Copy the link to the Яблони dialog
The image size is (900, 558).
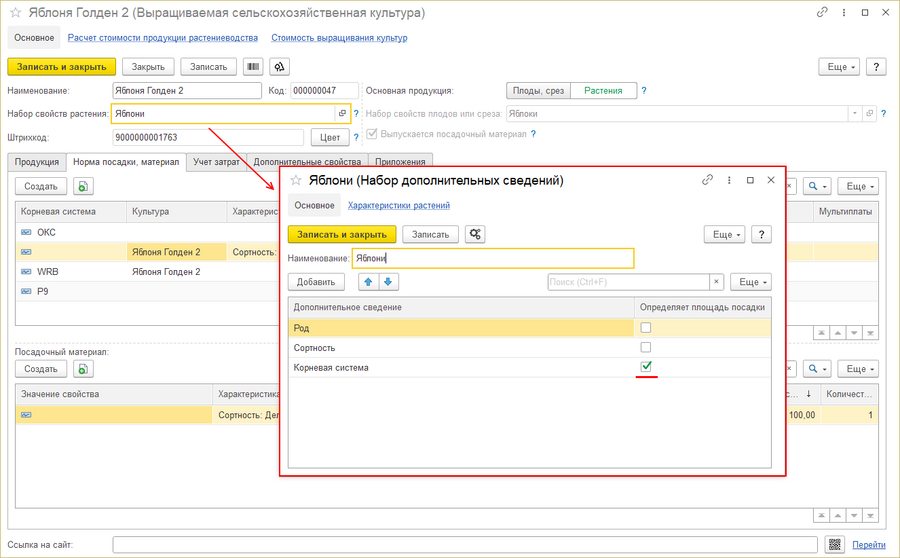pos(708,181)
